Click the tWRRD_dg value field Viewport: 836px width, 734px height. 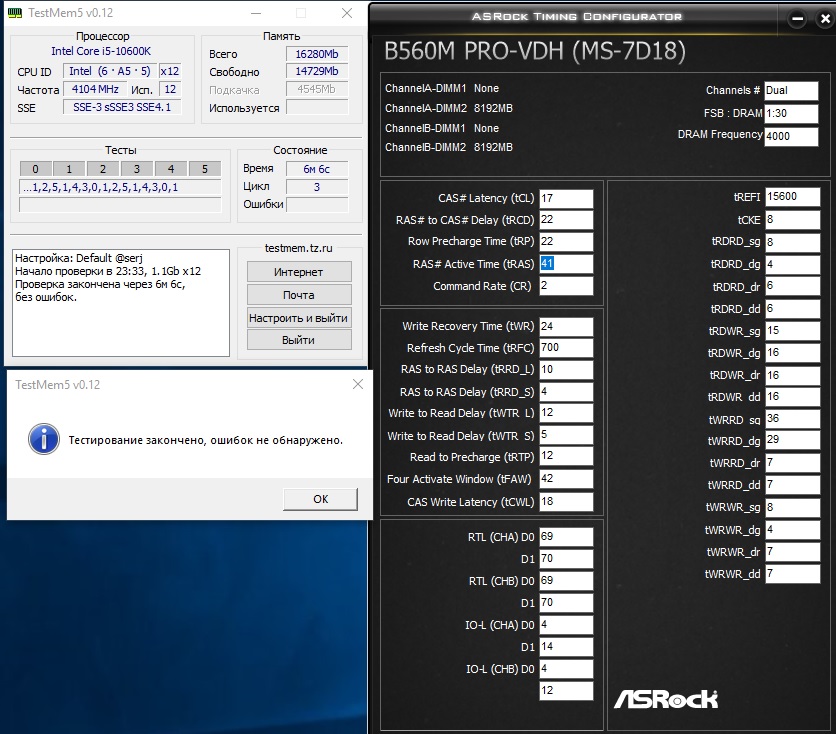792,440
